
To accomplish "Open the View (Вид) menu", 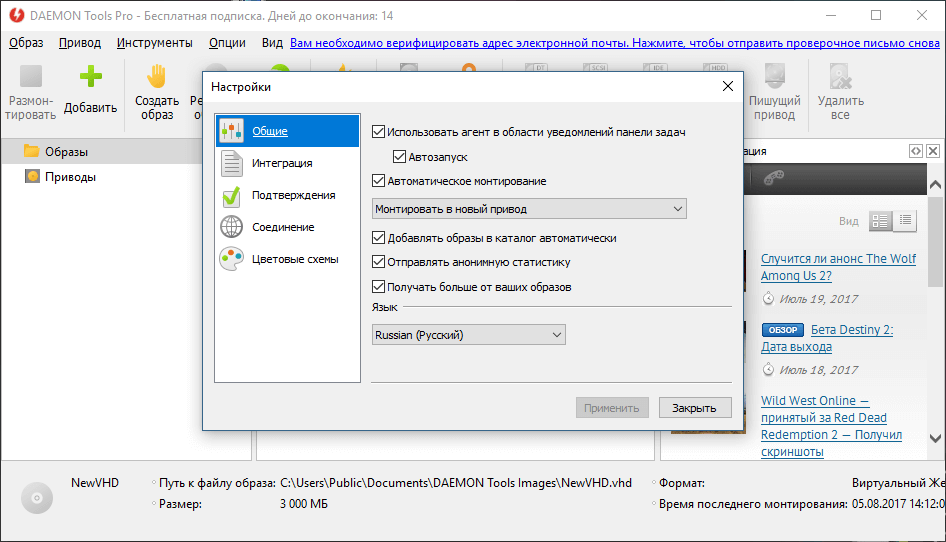I will [x=272, y=43].
